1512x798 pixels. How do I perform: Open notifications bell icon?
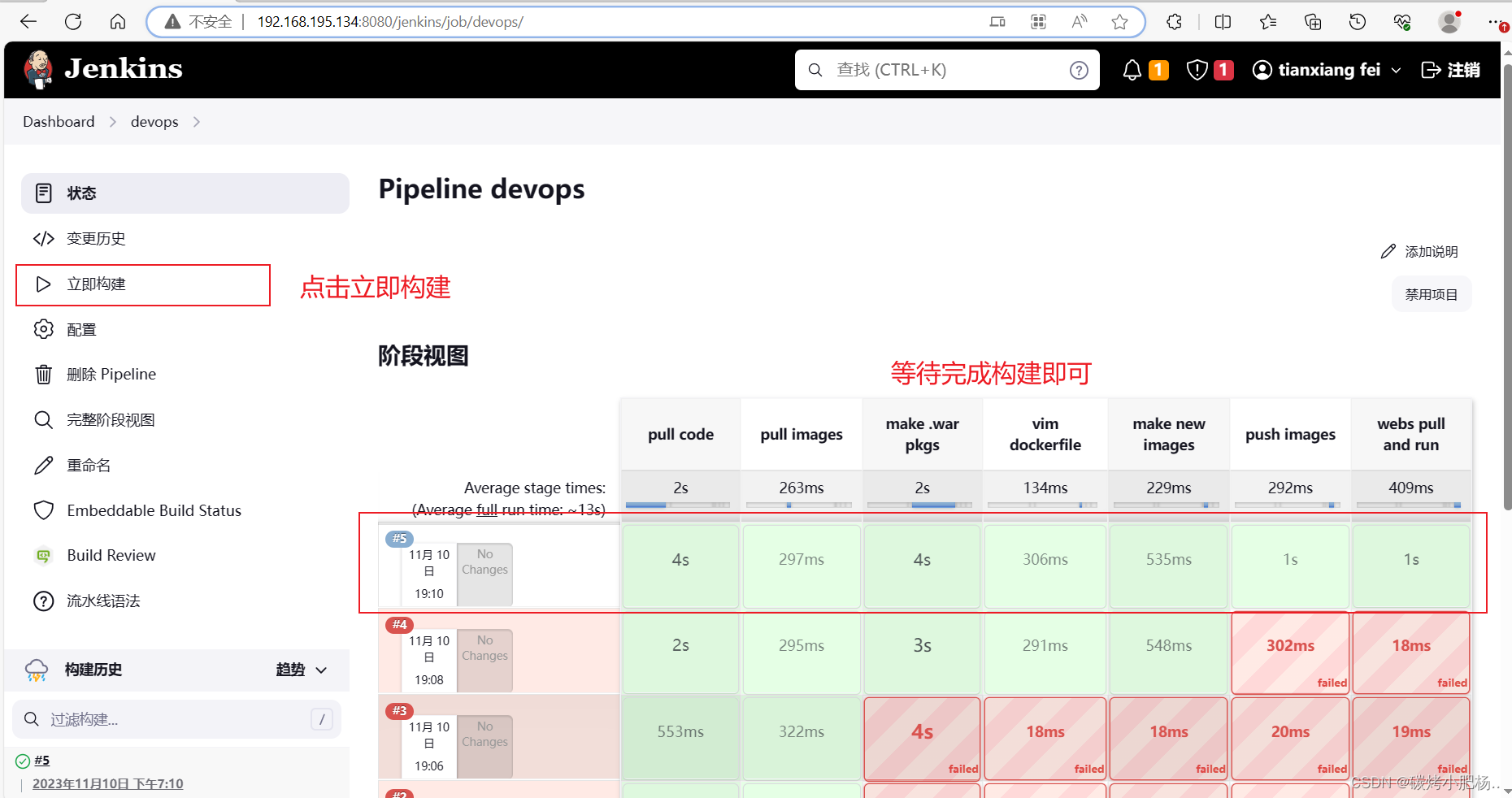click(1132, 70)
